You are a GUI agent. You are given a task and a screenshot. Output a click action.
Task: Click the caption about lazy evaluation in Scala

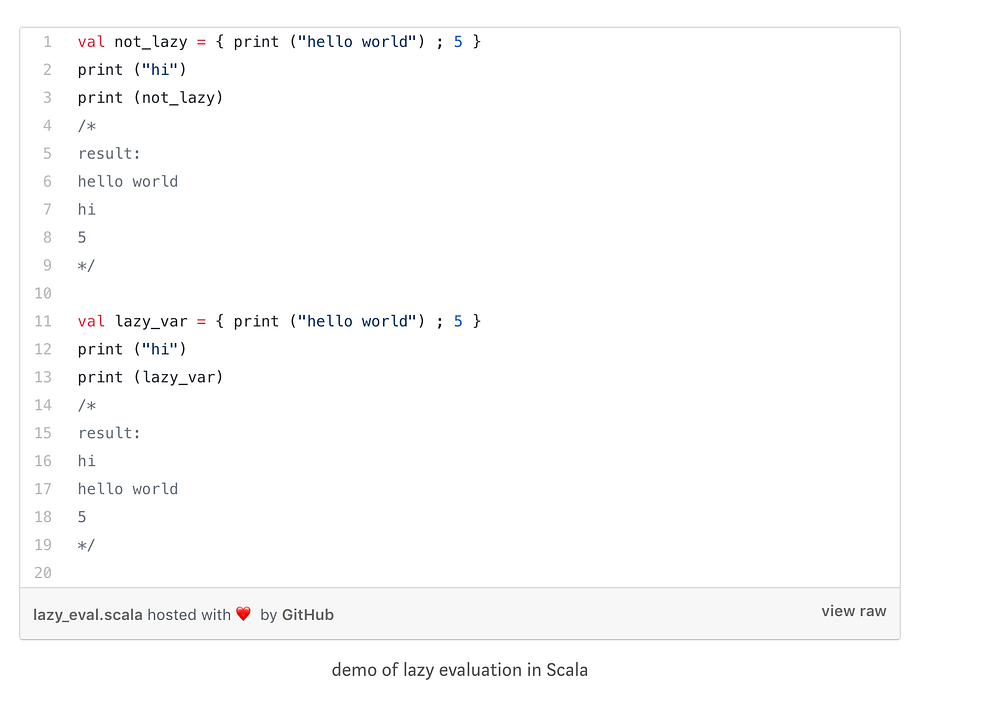(459, 670)
